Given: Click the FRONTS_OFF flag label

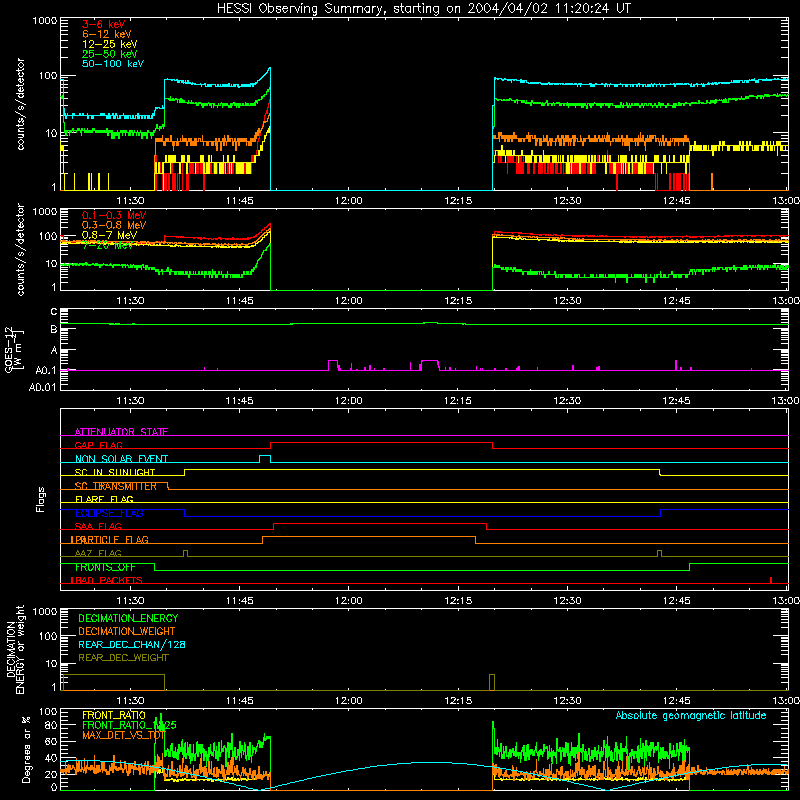Looking at the screenshot, I should point(105,567).
